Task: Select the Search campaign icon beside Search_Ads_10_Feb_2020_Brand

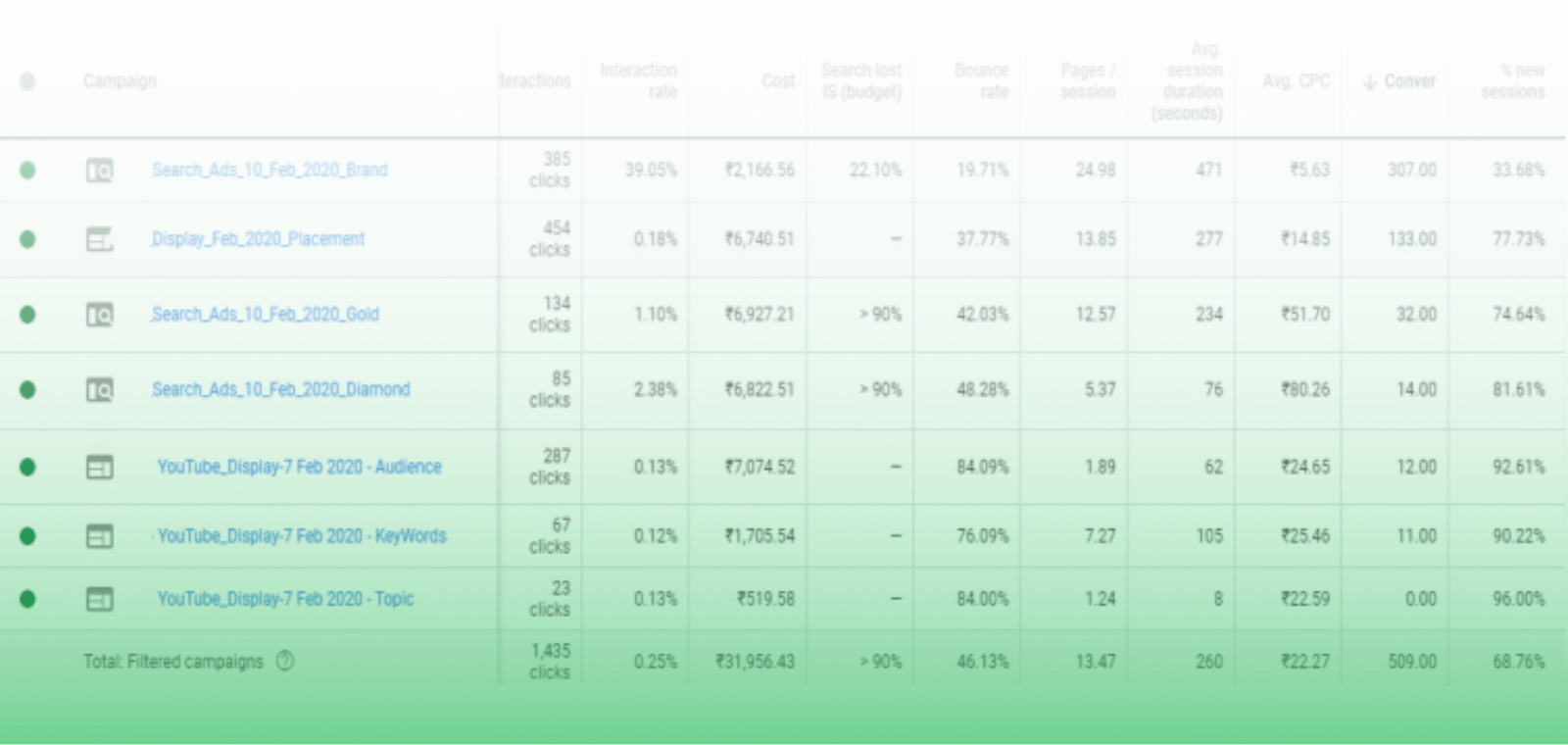Action: point(99,170)
